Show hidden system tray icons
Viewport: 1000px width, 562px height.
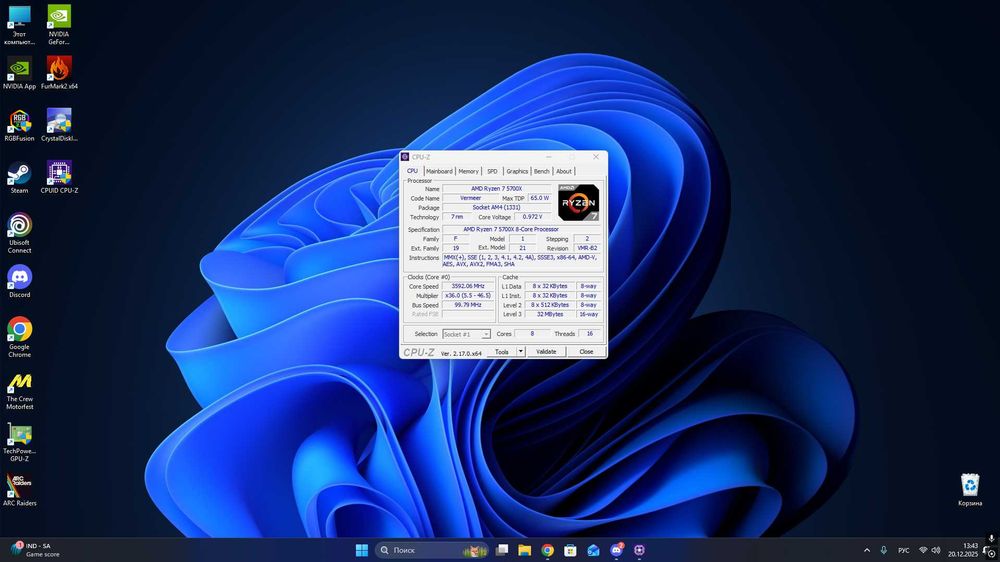[x=867, y=550]
